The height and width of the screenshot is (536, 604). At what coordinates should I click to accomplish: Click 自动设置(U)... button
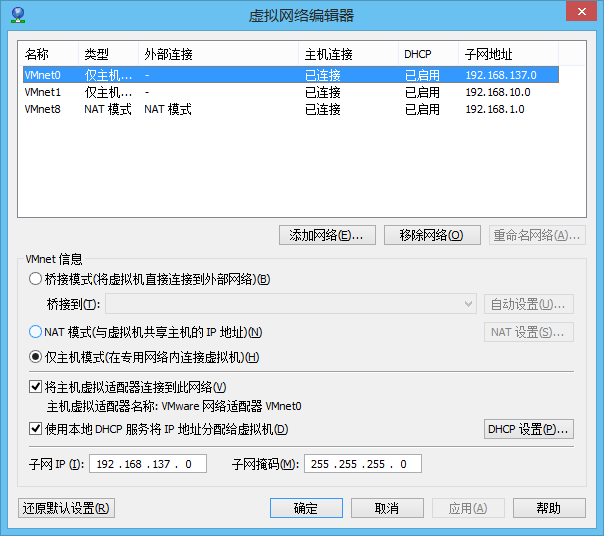pyautogui.click(x=528, y=304)
